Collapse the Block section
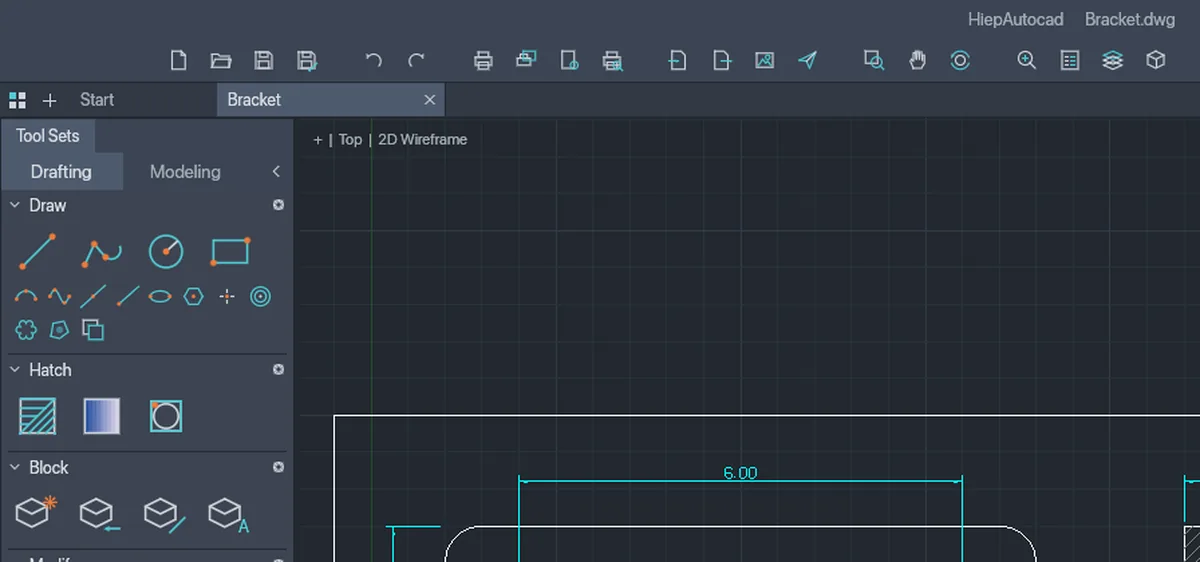Image resolution: width=1200 pixels, height=562 pixels. pyautogui.click(x=15, y=467)
